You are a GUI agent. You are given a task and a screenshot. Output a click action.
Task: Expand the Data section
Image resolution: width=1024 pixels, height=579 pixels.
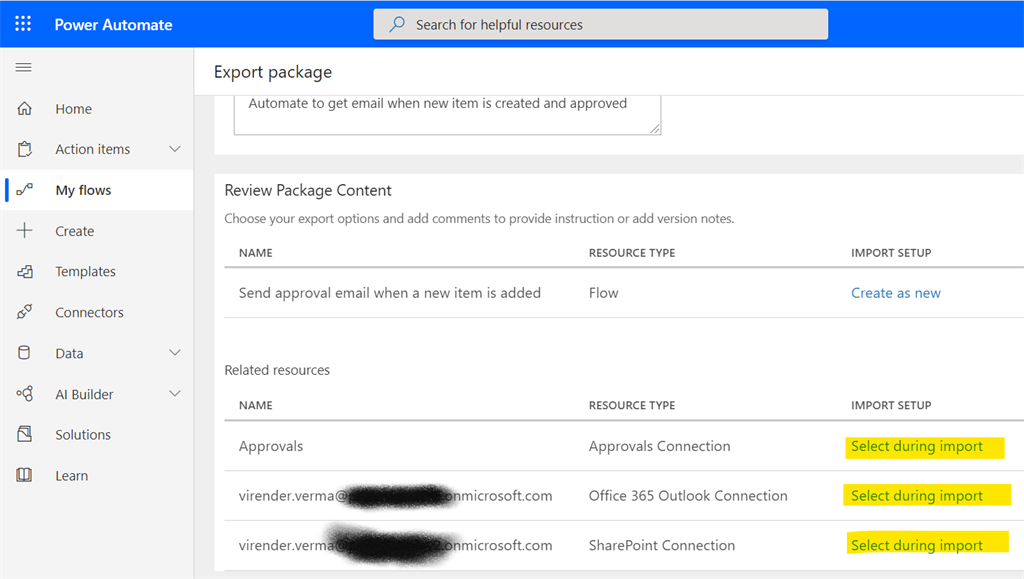(x=176, y=352)
